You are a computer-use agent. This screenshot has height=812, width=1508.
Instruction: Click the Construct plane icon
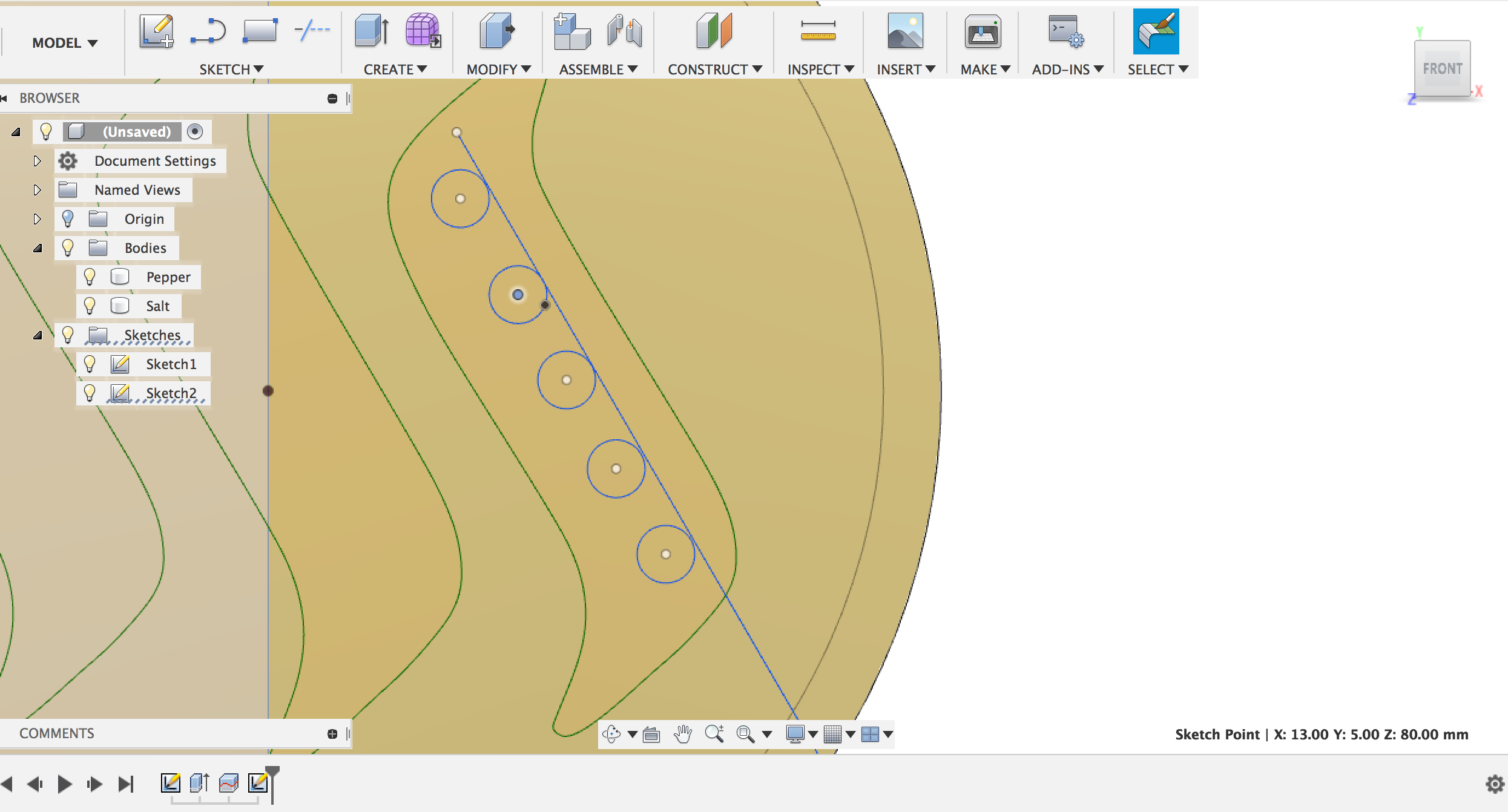(714, 31)
